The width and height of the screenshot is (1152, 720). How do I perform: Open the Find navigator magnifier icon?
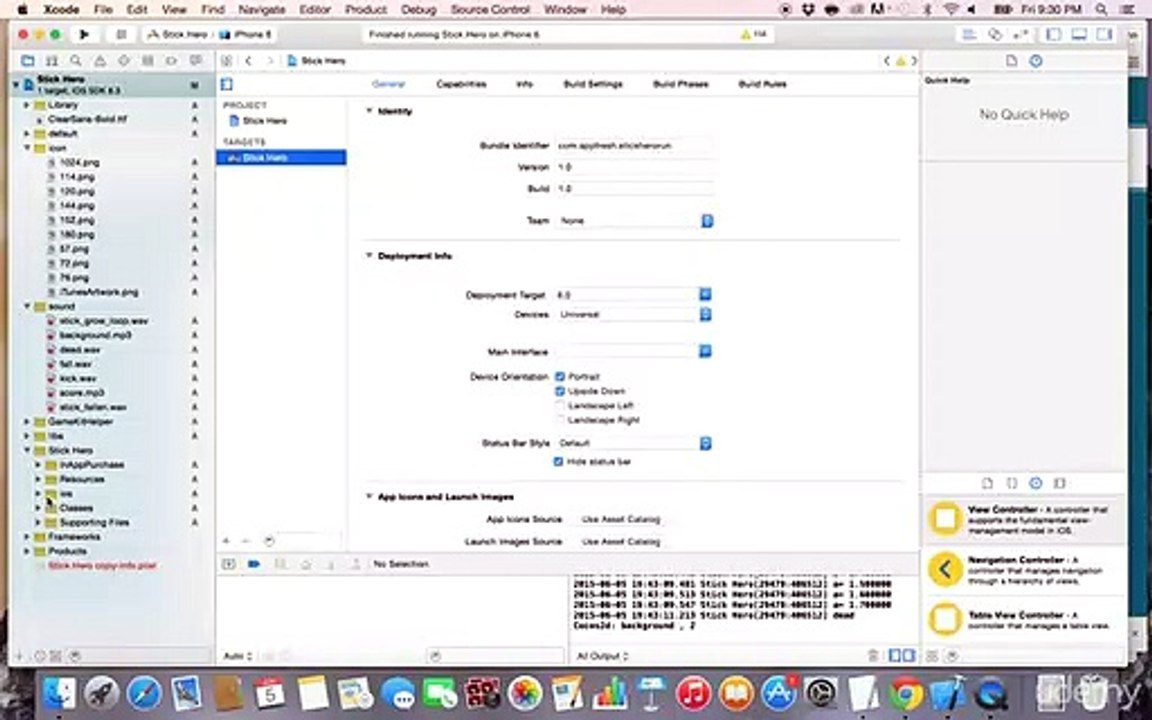(76, 61)
